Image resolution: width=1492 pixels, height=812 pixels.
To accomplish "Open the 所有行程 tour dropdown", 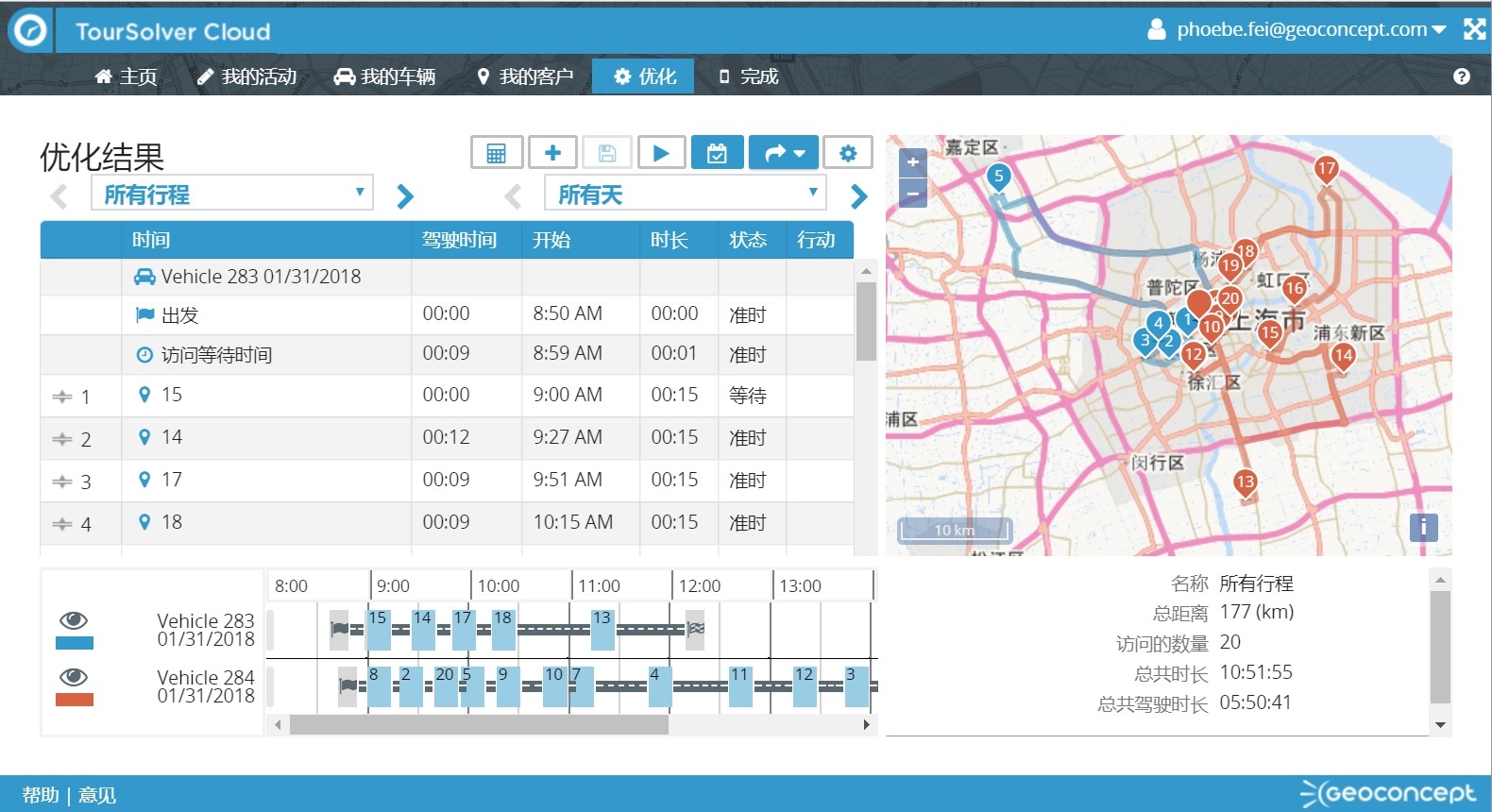I will click(x=232, y=194).
